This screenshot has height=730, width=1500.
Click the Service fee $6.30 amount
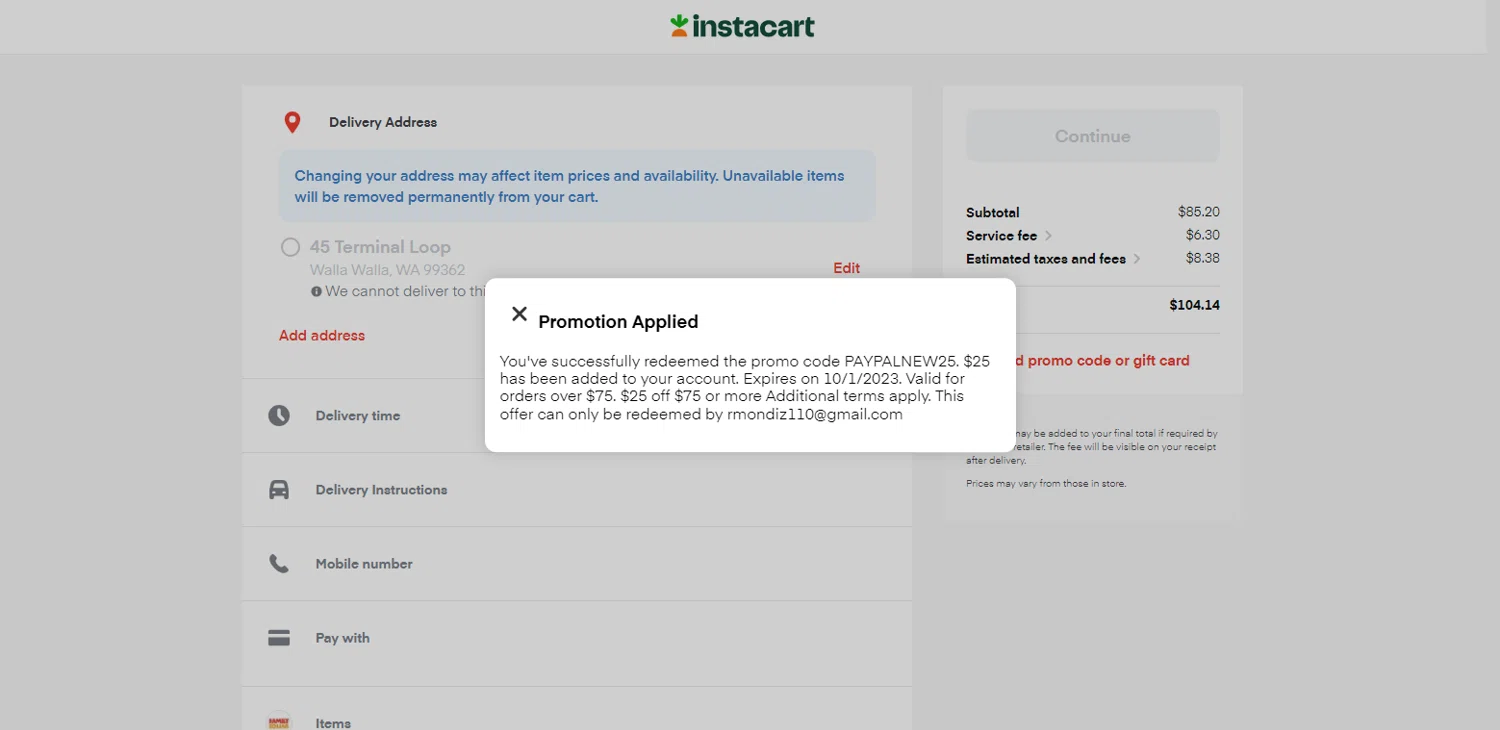(1203, 235)
